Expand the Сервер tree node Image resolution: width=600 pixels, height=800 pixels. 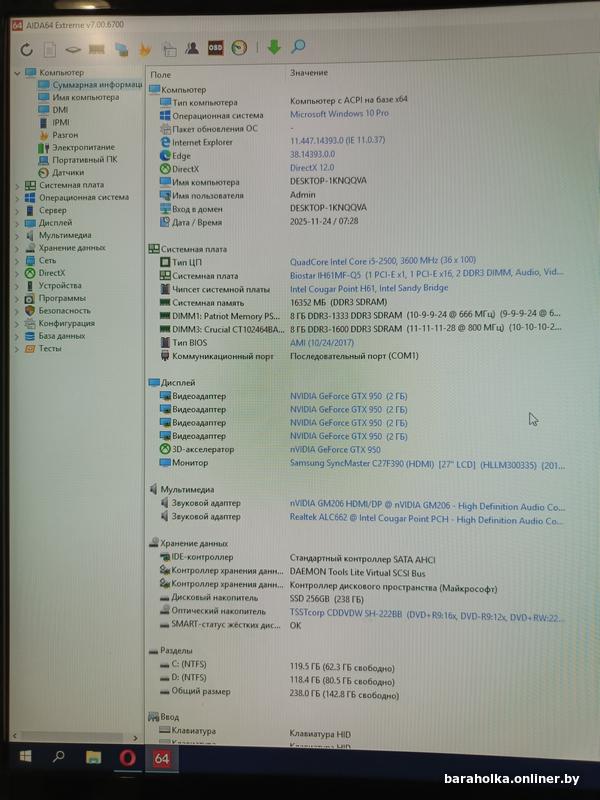click(x=17, y=211)
